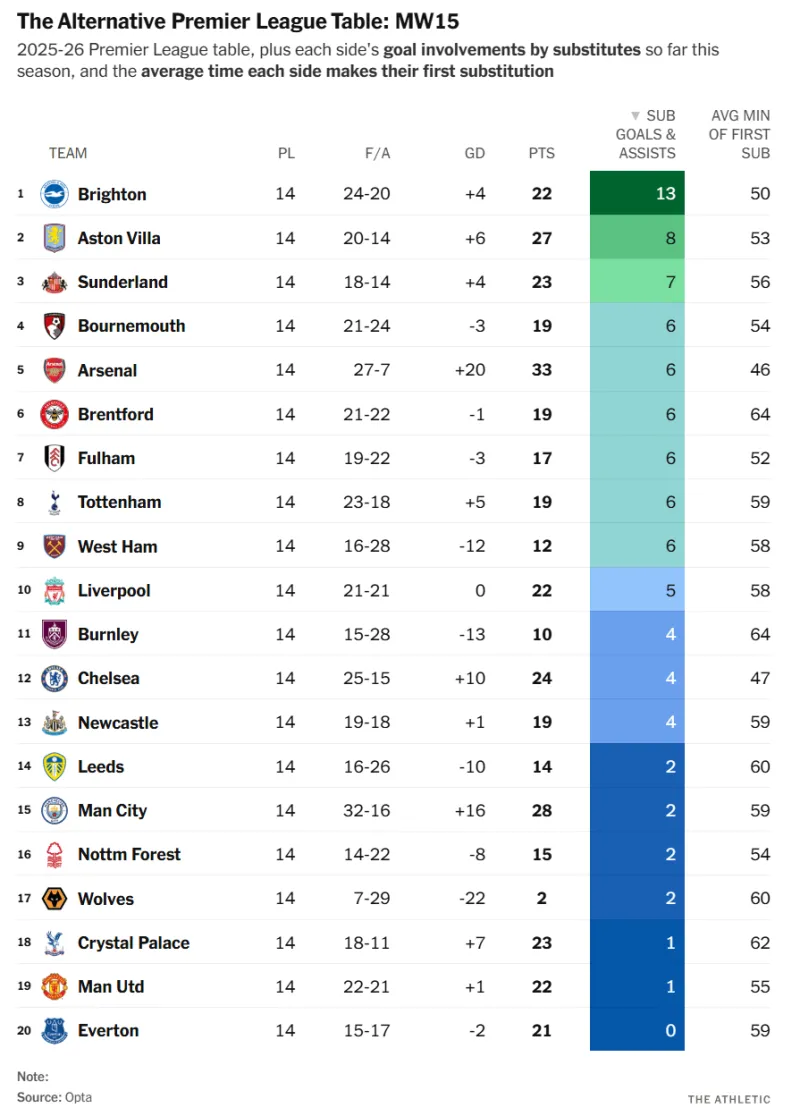
Task: Click the Arsenal cannon crest icon
Action: [x=54, y=370]
